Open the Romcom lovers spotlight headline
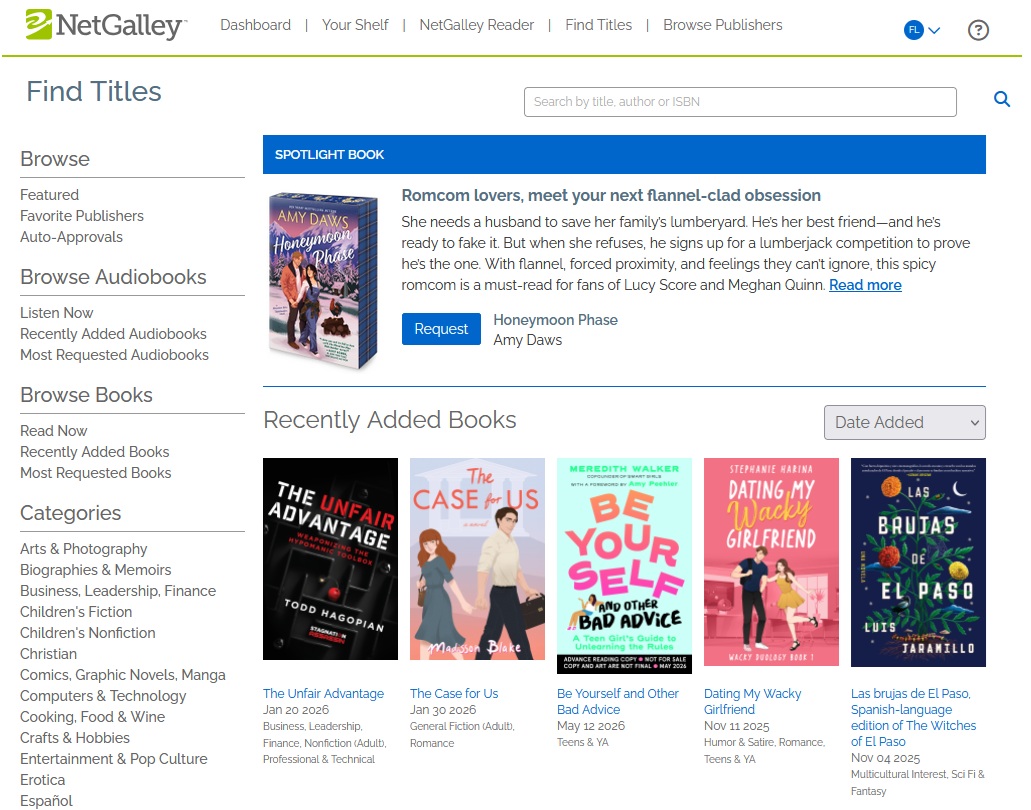The image size is (1031, 810). tap(611, 195)
